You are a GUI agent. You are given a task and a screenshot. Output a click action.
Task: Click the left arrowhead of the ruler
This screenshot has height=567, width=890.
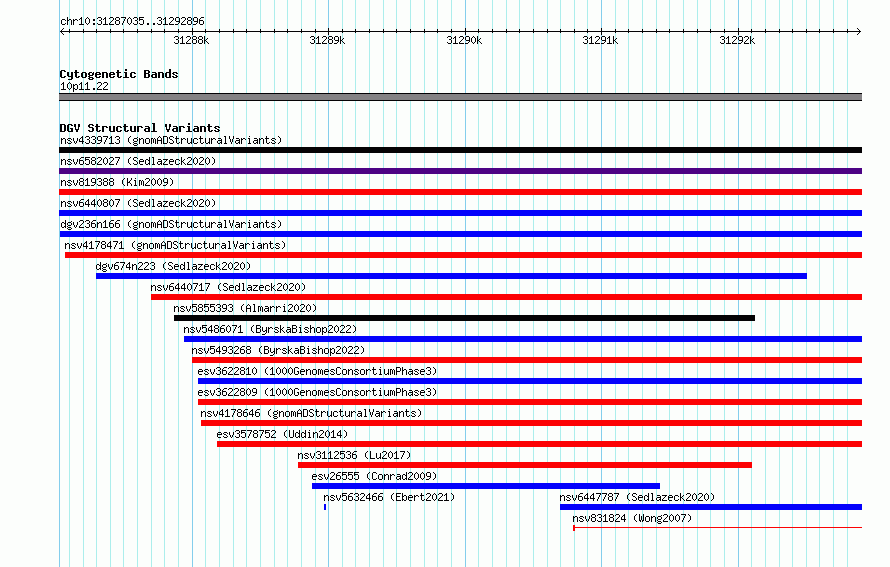(62, 32)
